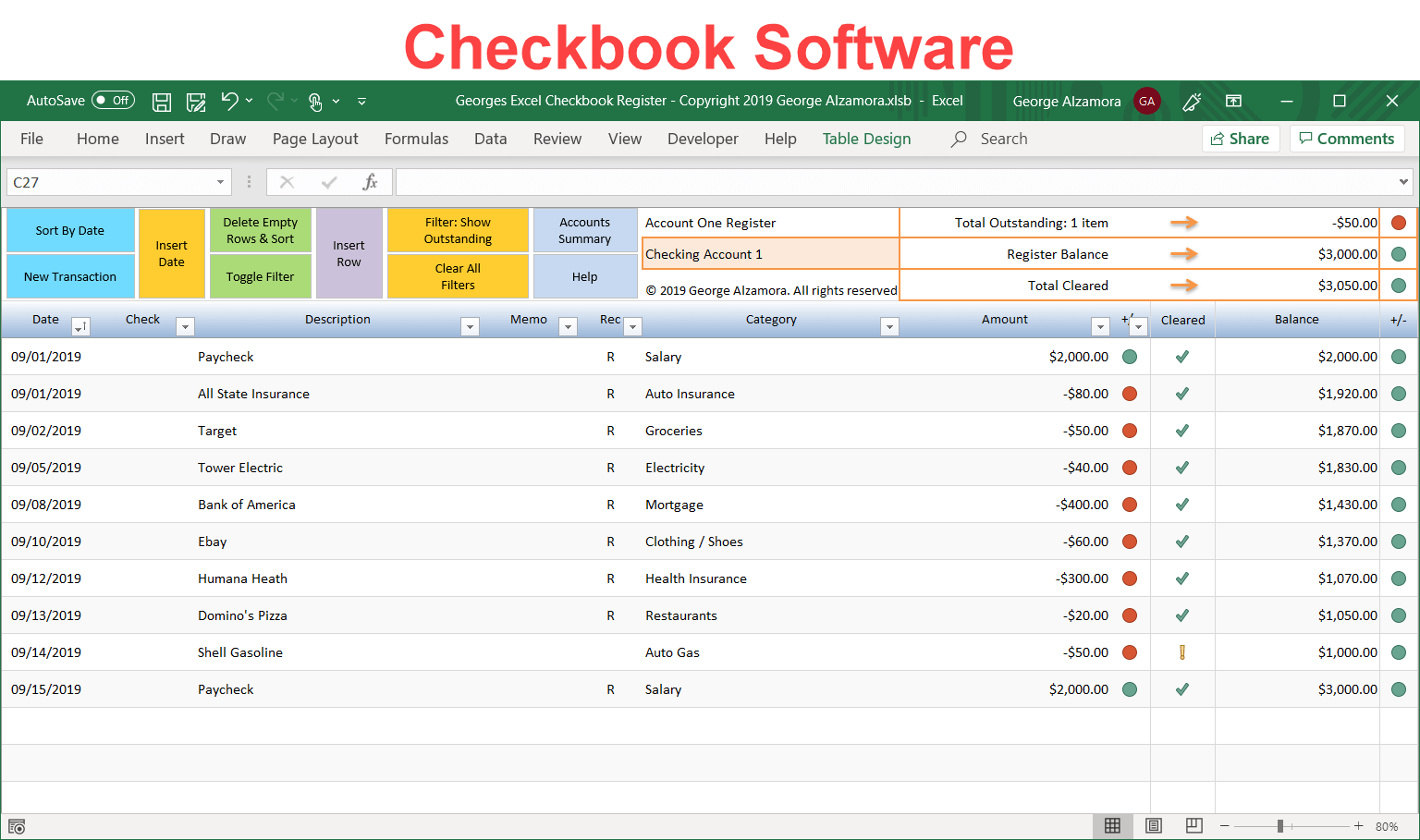This screenshot has width=1420, height=840.
Task: Expand the Name Box dropdown
Action: click(x=220, y=181)
